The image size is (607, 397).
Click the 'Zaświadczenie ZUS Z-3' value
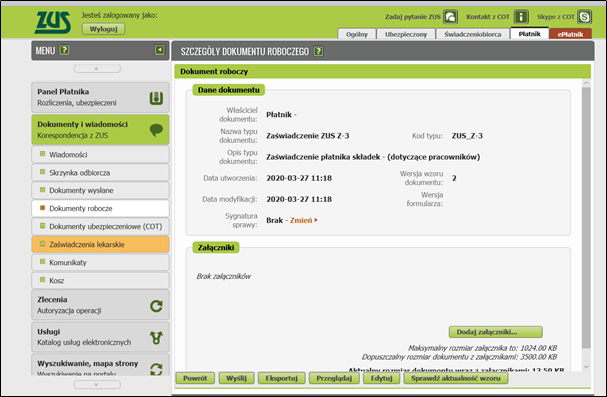(308, 136)
